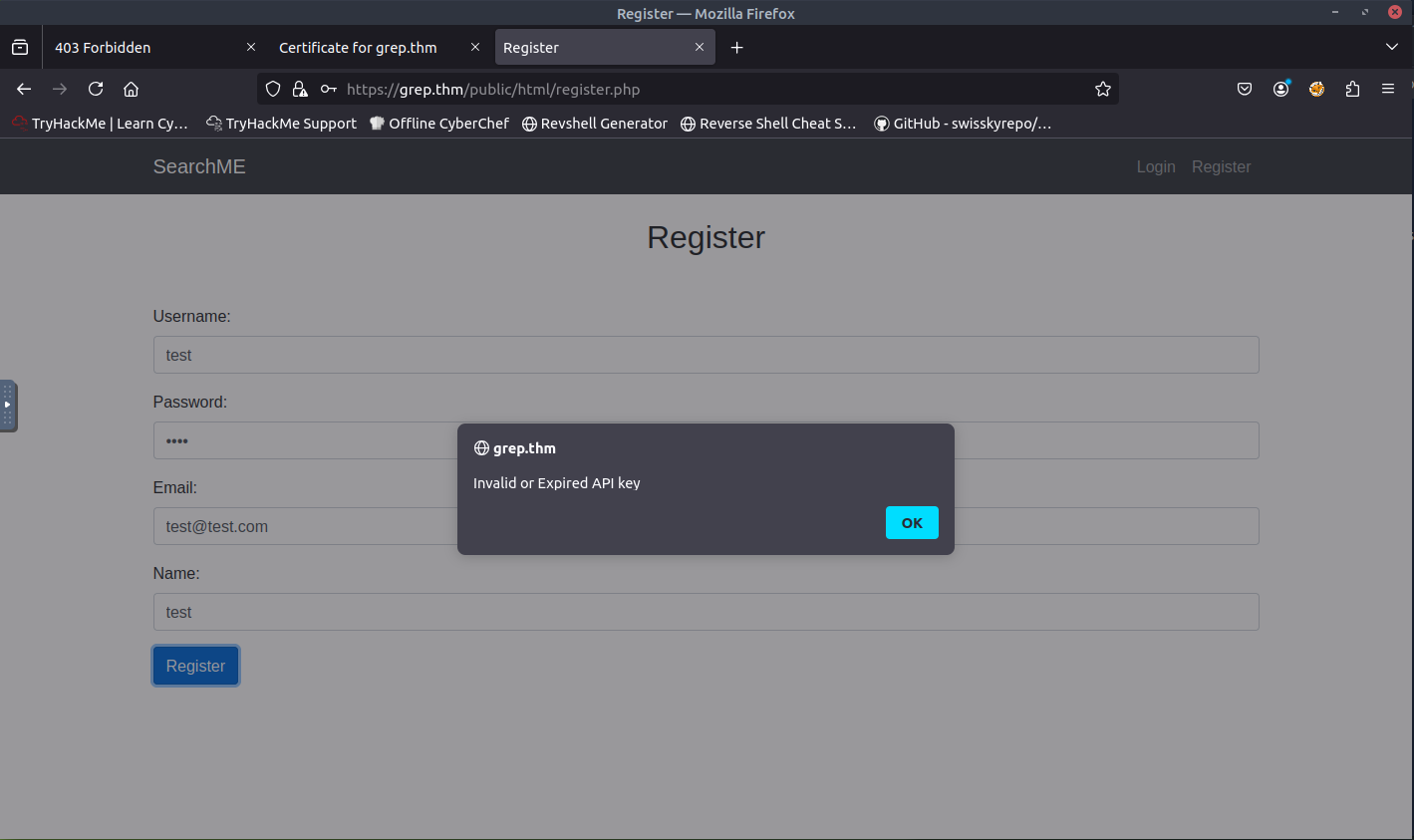Click the URL address bar
Viewport: 1414px width, 840px height.
[698, 89]
